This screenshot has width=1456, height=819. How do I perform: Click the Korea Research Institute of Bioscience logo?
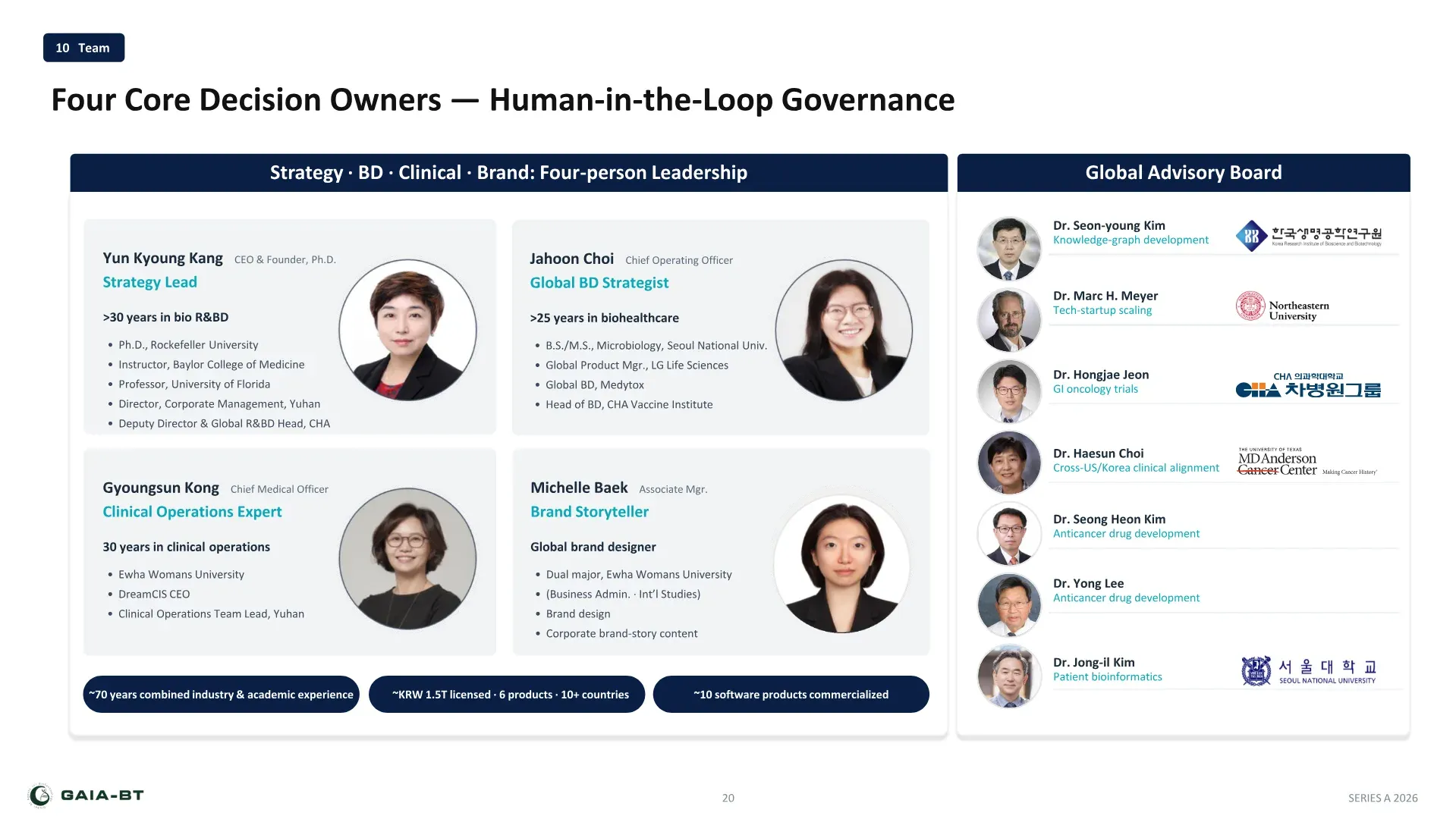(1309, 236)
